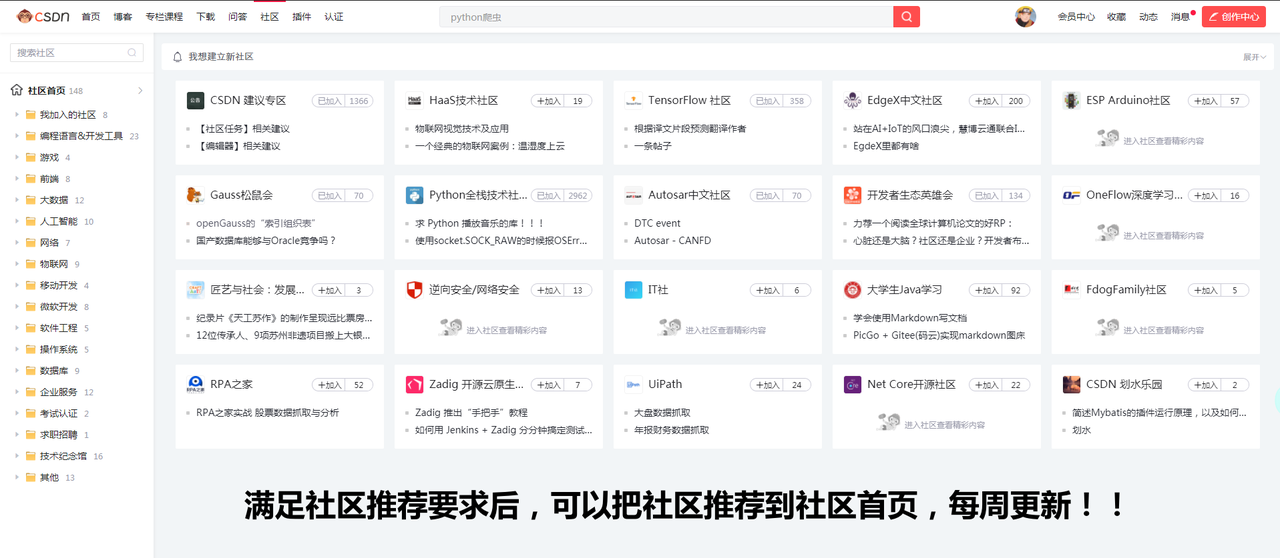Click the Zadig 开源云原生 logo icon
Viewport: 1280px width, 558px height.
[414, 384]
